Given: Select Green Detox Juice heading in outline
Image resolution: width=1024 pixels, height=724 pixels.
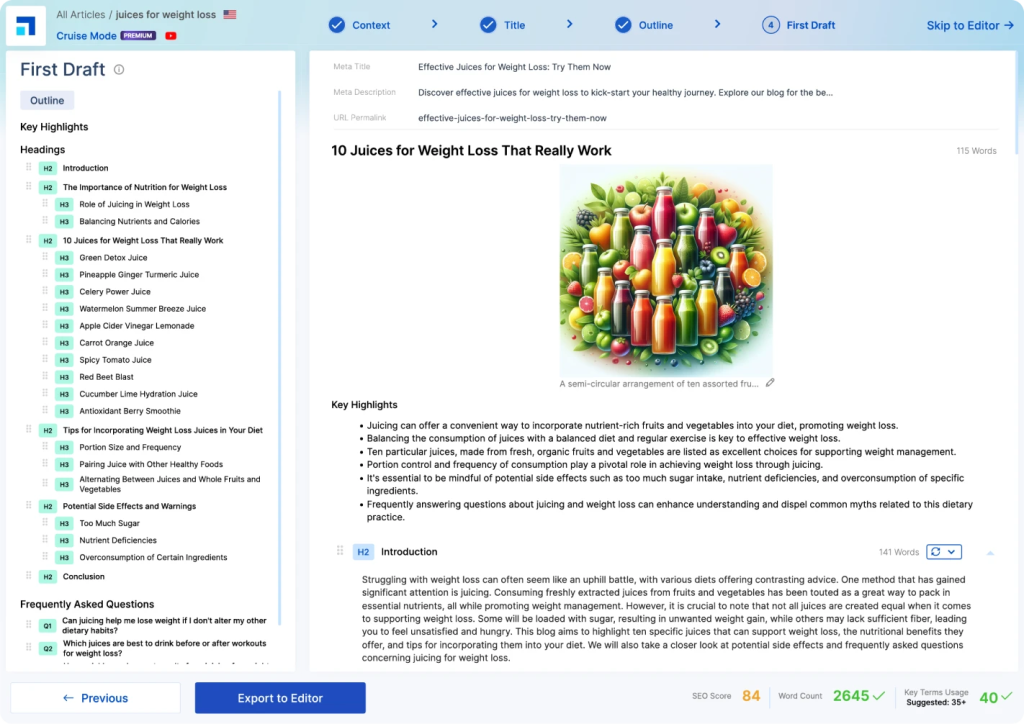Looking at the screenshot, I should click(x=113, y=258).
